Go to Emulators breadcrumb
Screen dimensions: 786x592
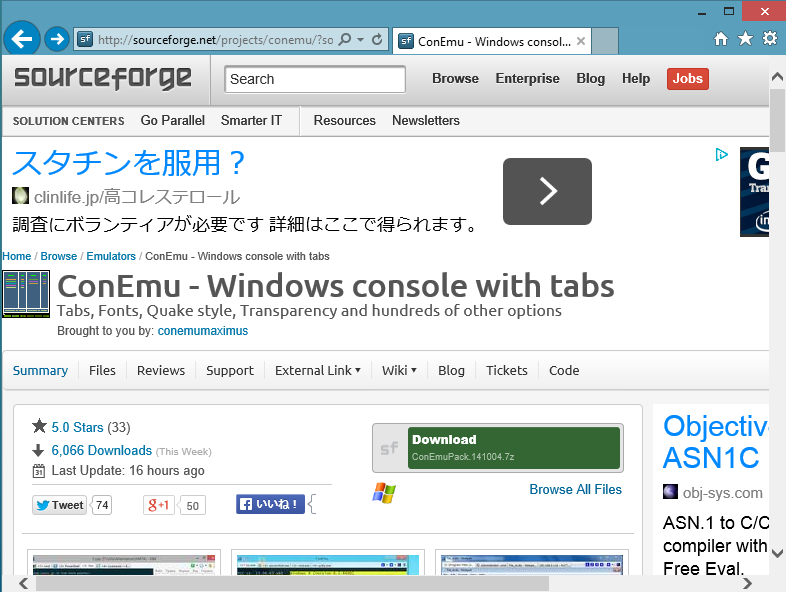pos(111,257)
